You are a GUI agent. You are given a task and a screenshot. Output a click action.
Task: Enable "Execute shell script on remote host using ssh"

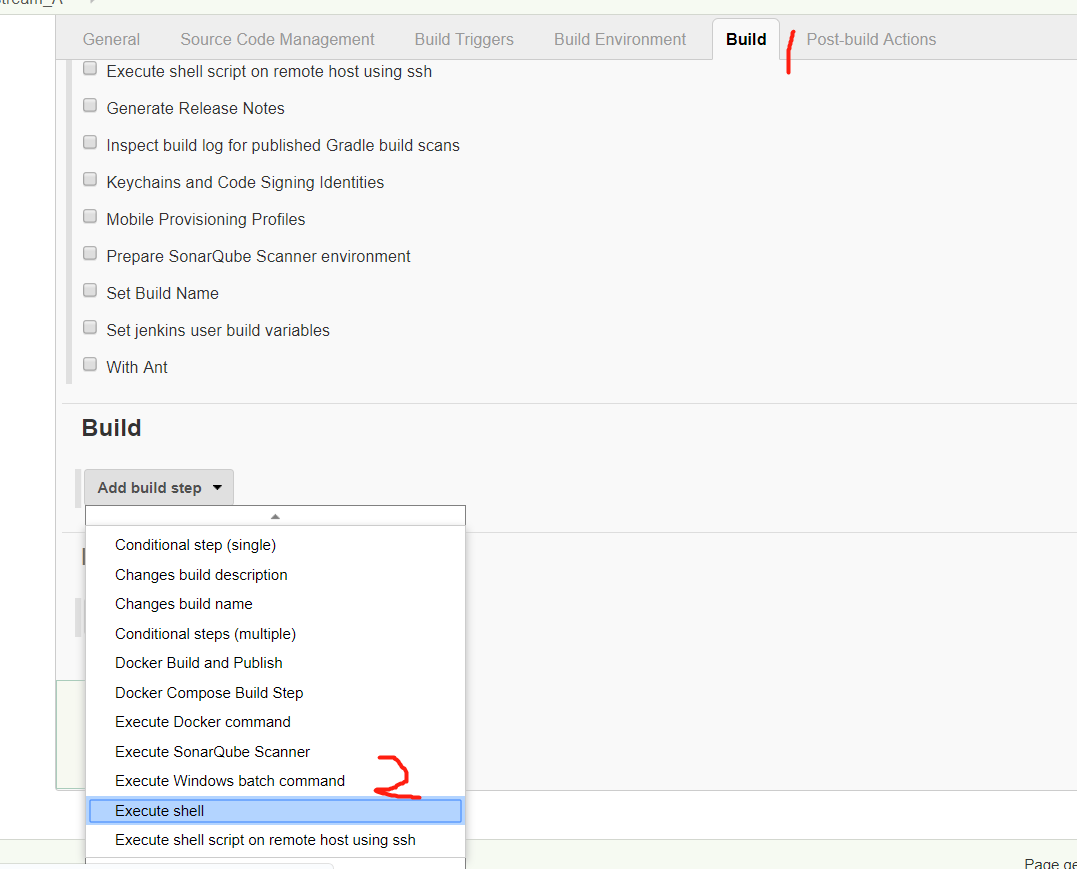(90, 67)
